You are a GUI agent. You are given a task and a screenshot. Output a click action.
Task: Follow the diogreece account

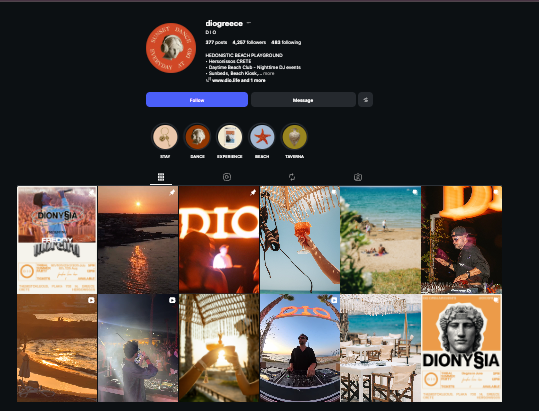197,100
